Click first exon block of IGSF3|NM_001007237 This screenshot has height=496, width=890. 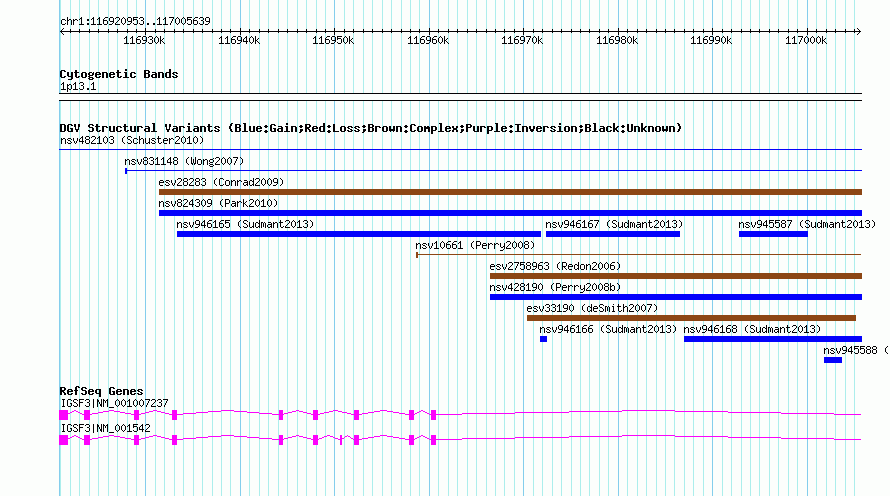tap(64, 415)
